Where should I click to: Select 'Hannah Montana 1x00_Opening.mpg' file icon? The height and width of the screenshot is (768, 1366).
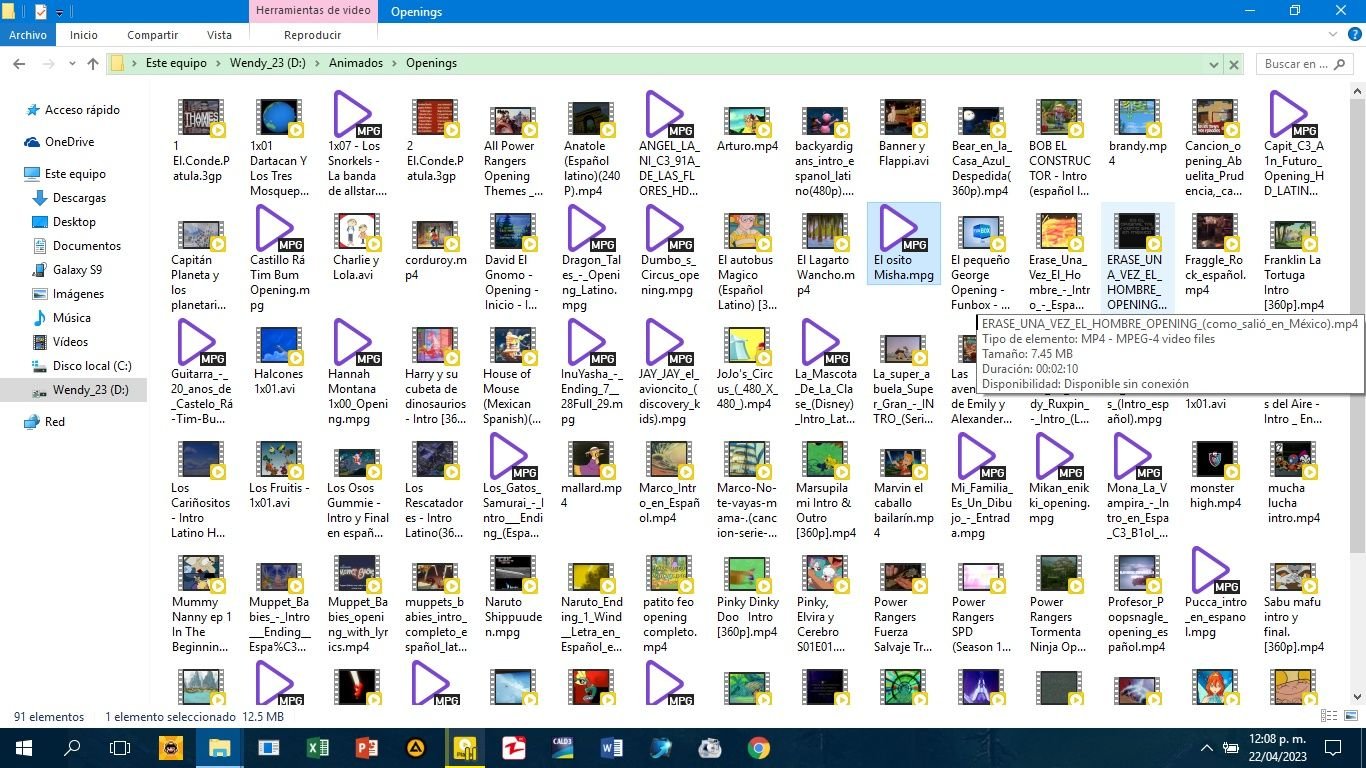coord(356,343)
